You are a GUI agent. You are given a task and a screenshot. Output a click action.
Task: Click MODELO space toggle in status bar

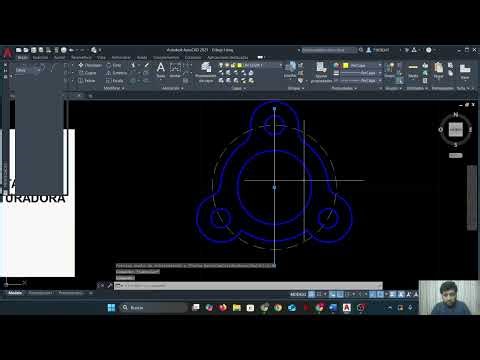tap(298, 294)
